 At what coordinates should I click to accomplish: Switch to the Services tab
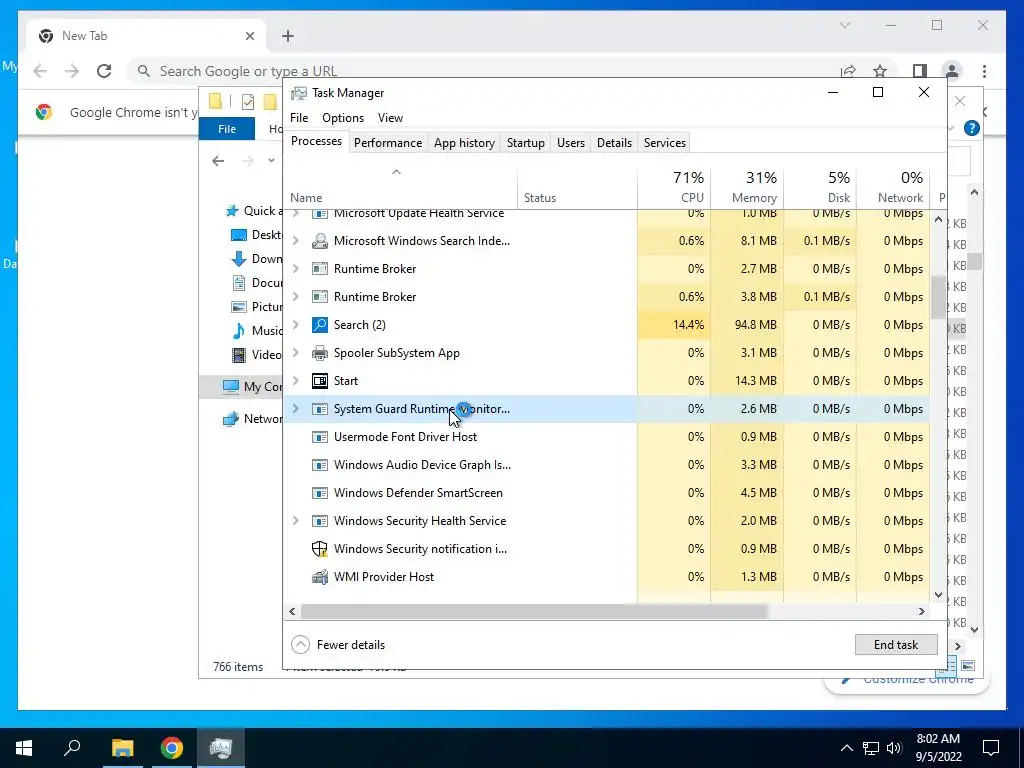[665, 142]
